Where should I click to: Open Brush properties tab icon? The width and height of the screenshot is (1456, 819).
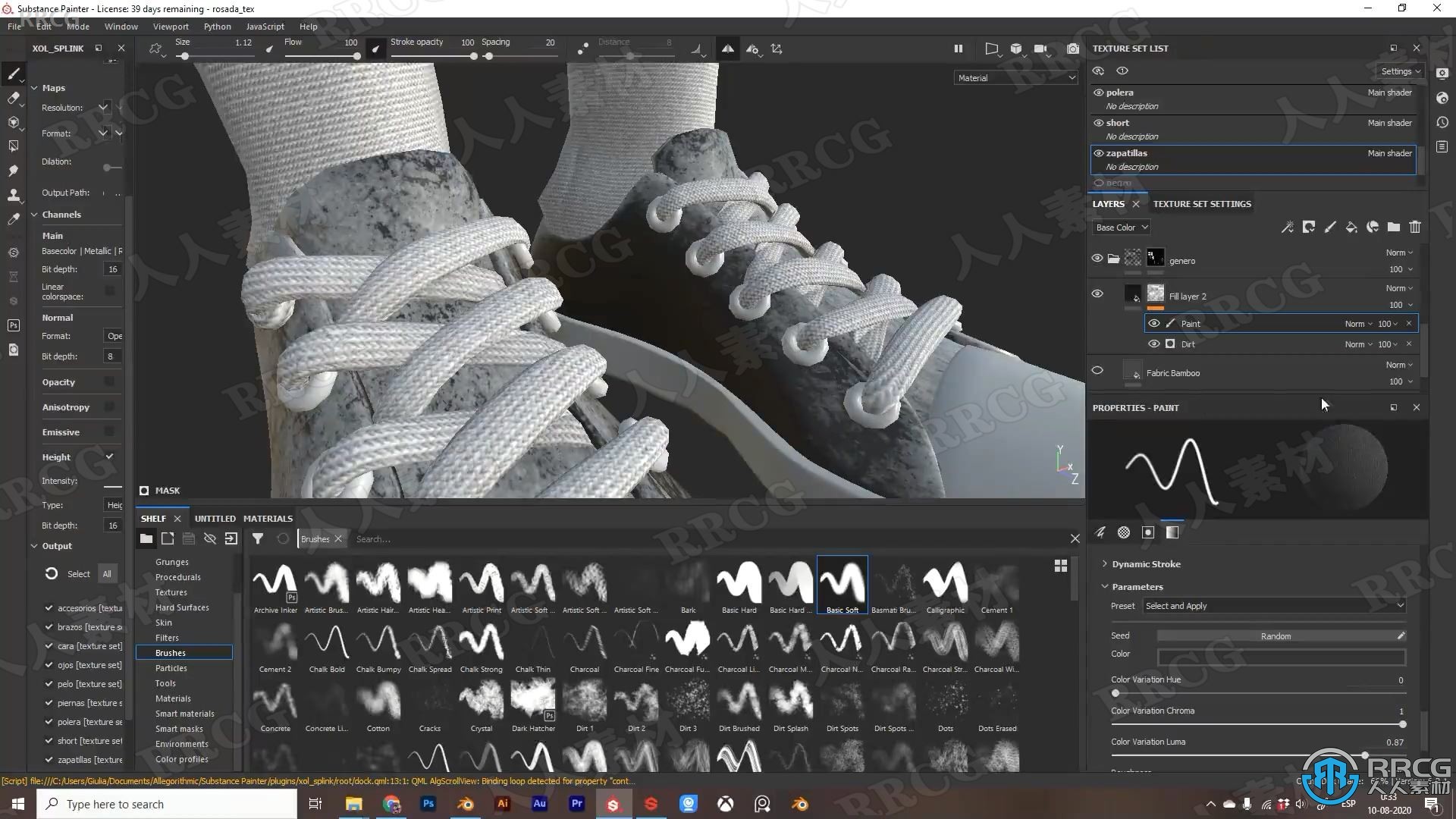(1100, 532)
